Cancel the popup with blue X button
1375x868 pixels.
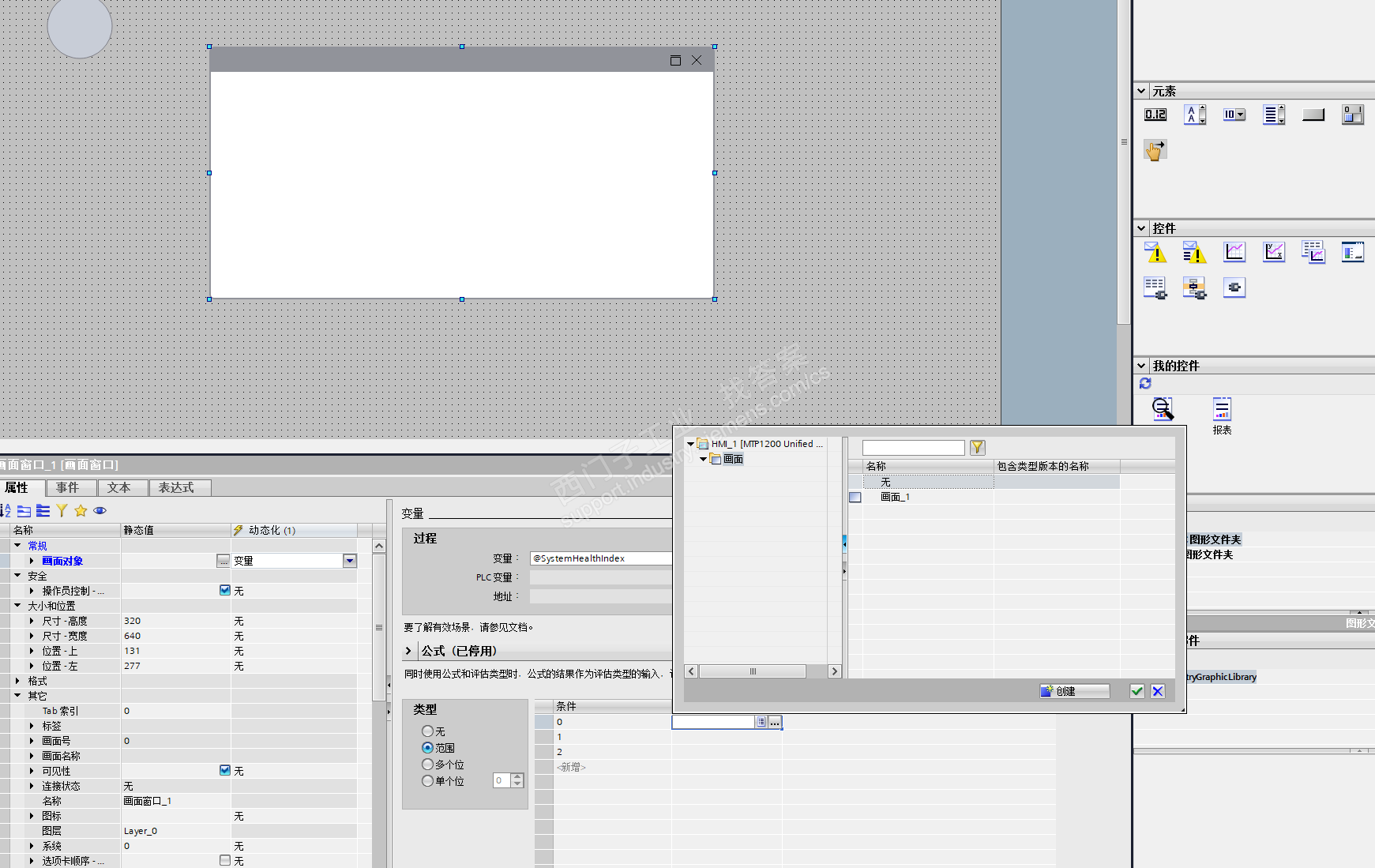[1158, 691]
